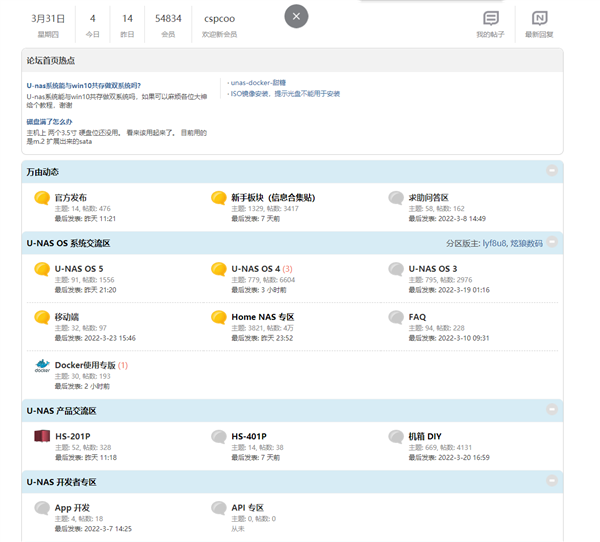Click the U-NAS 开发者专区 section title

pos(62,482)
